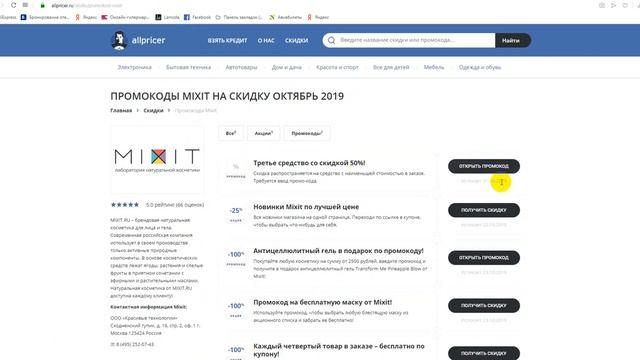Click the Скидки breadcrumb link
This screenshot has width=640, height=360.
coord(153,111)
